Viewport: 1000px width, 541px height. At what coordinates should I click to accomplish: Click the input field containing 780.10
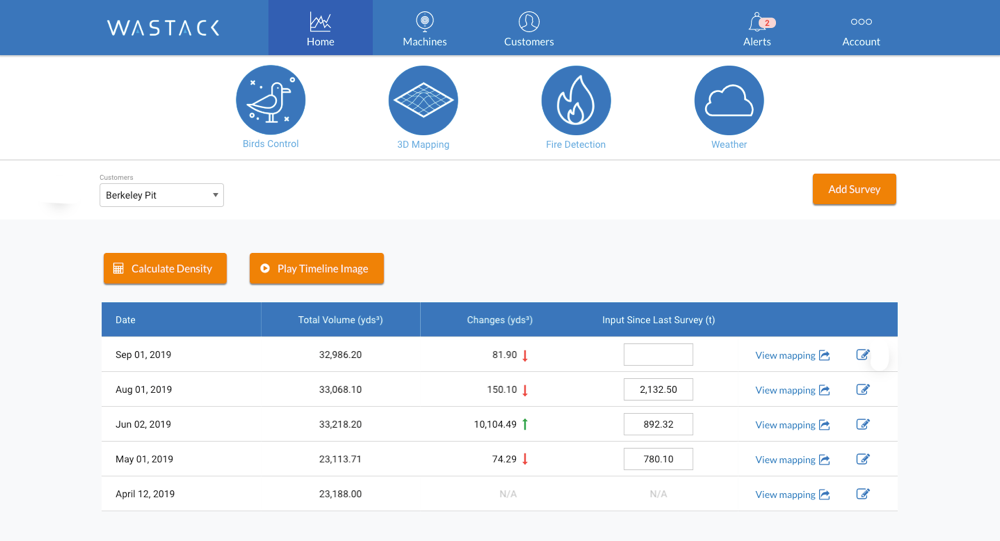point(658,459)
